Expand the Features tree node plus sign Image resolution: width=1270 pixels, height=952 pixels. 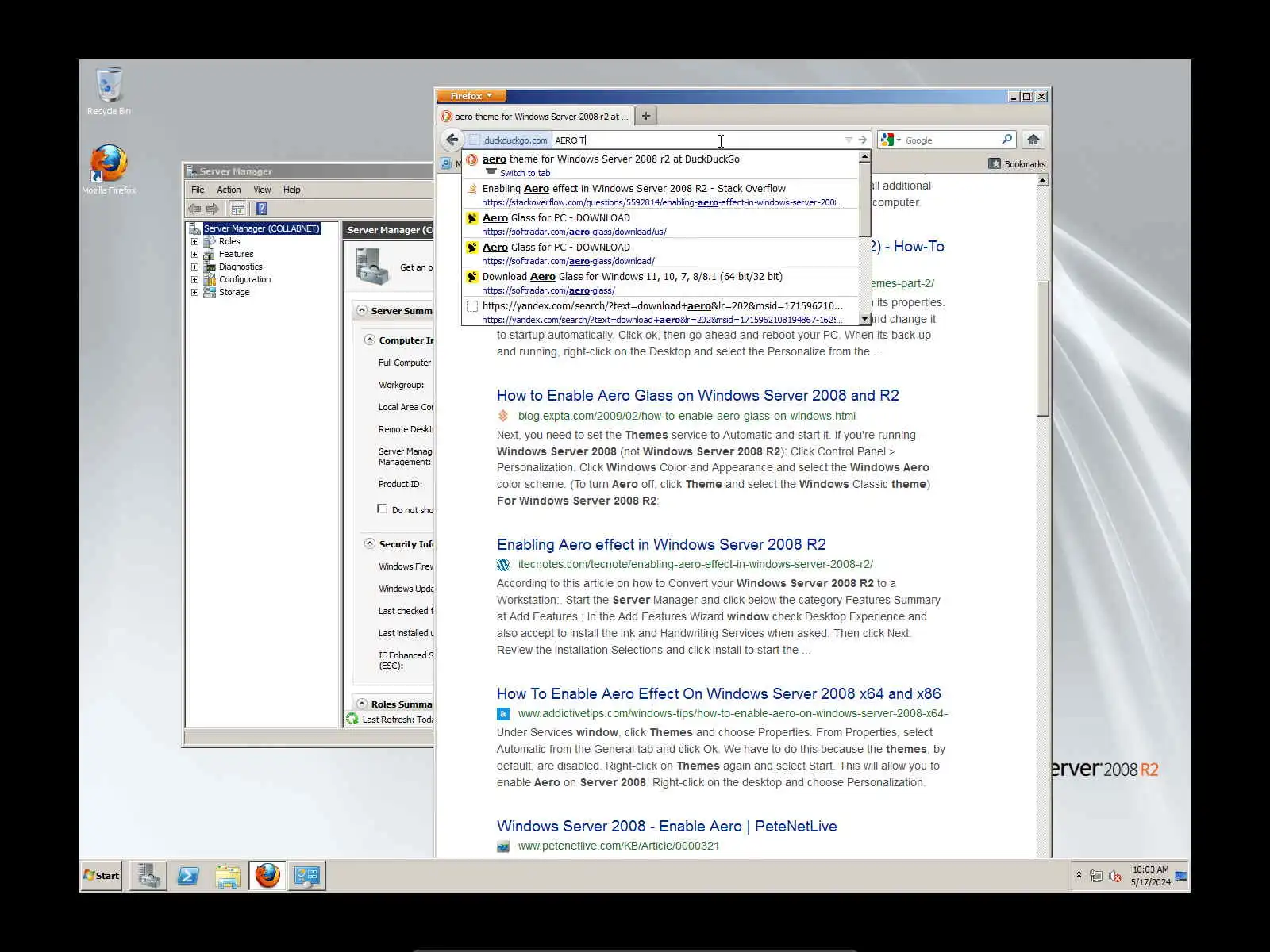[x=194, y=254]
